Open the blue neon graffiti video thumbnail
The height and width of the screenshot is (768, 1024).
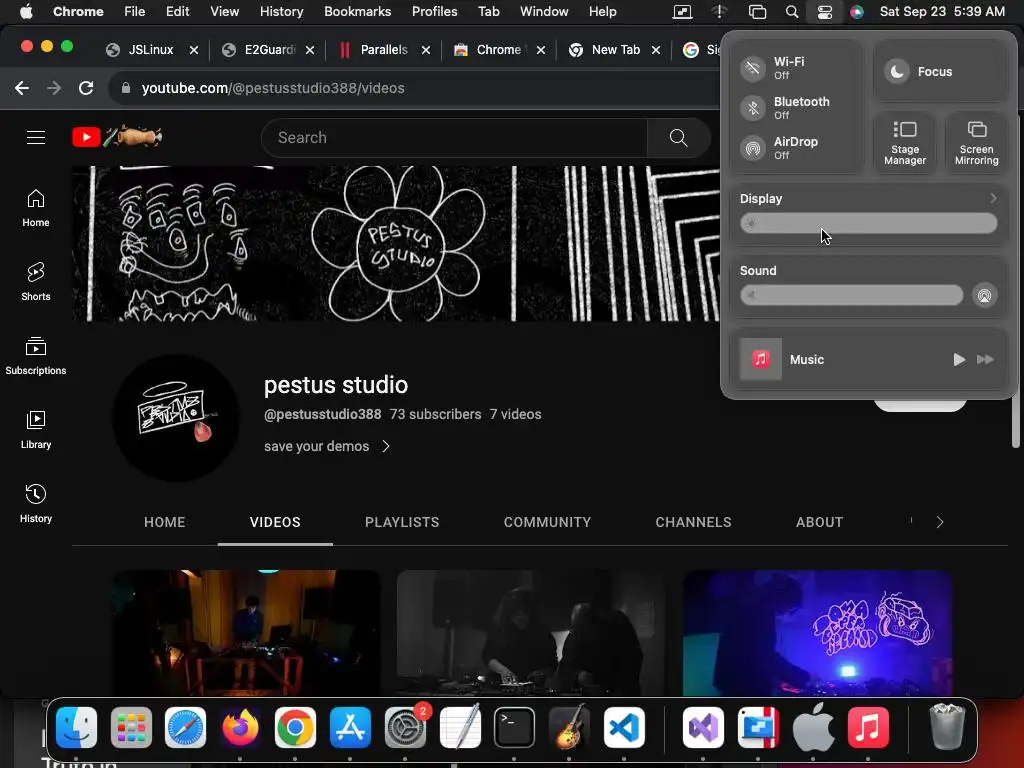817,633
